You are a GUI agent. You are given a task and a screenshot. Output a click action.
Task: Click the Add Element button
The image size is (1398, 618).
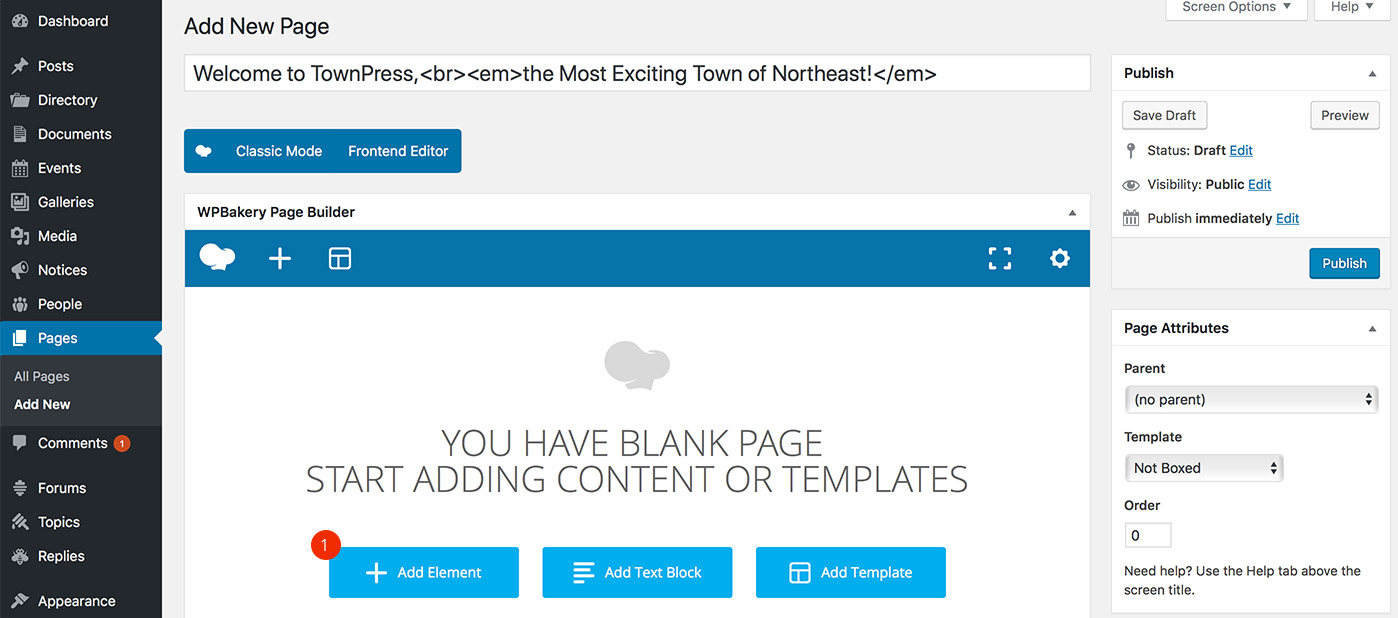[x=424, y=573]
